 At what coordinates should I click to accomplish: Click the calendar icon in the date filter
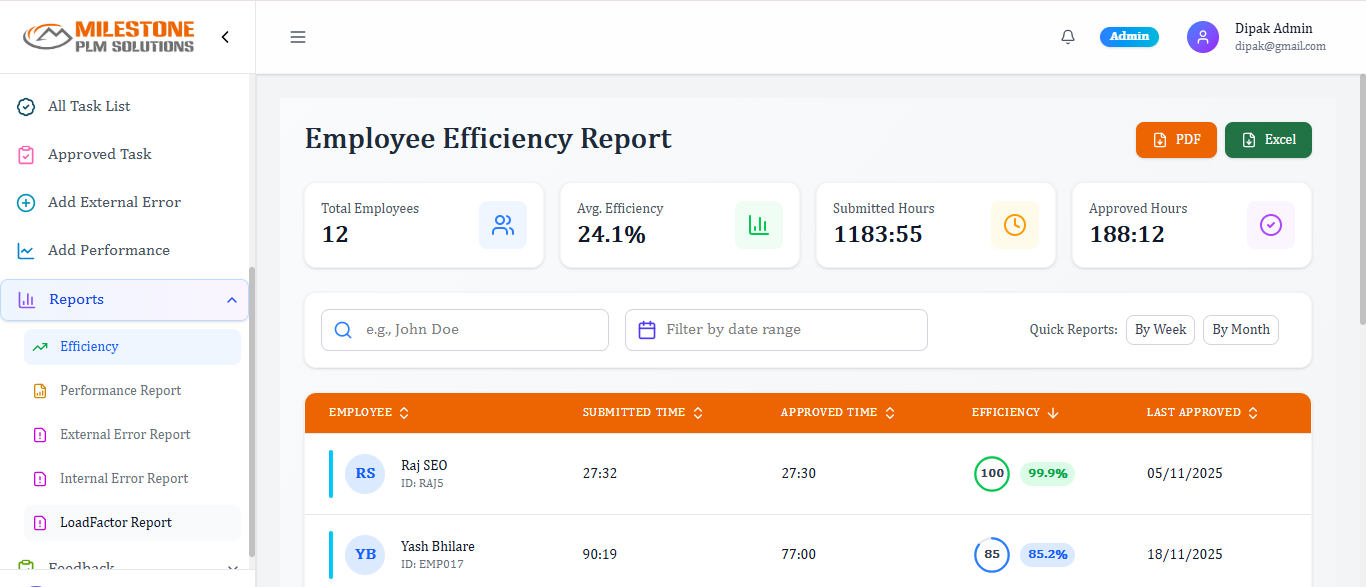646,329
